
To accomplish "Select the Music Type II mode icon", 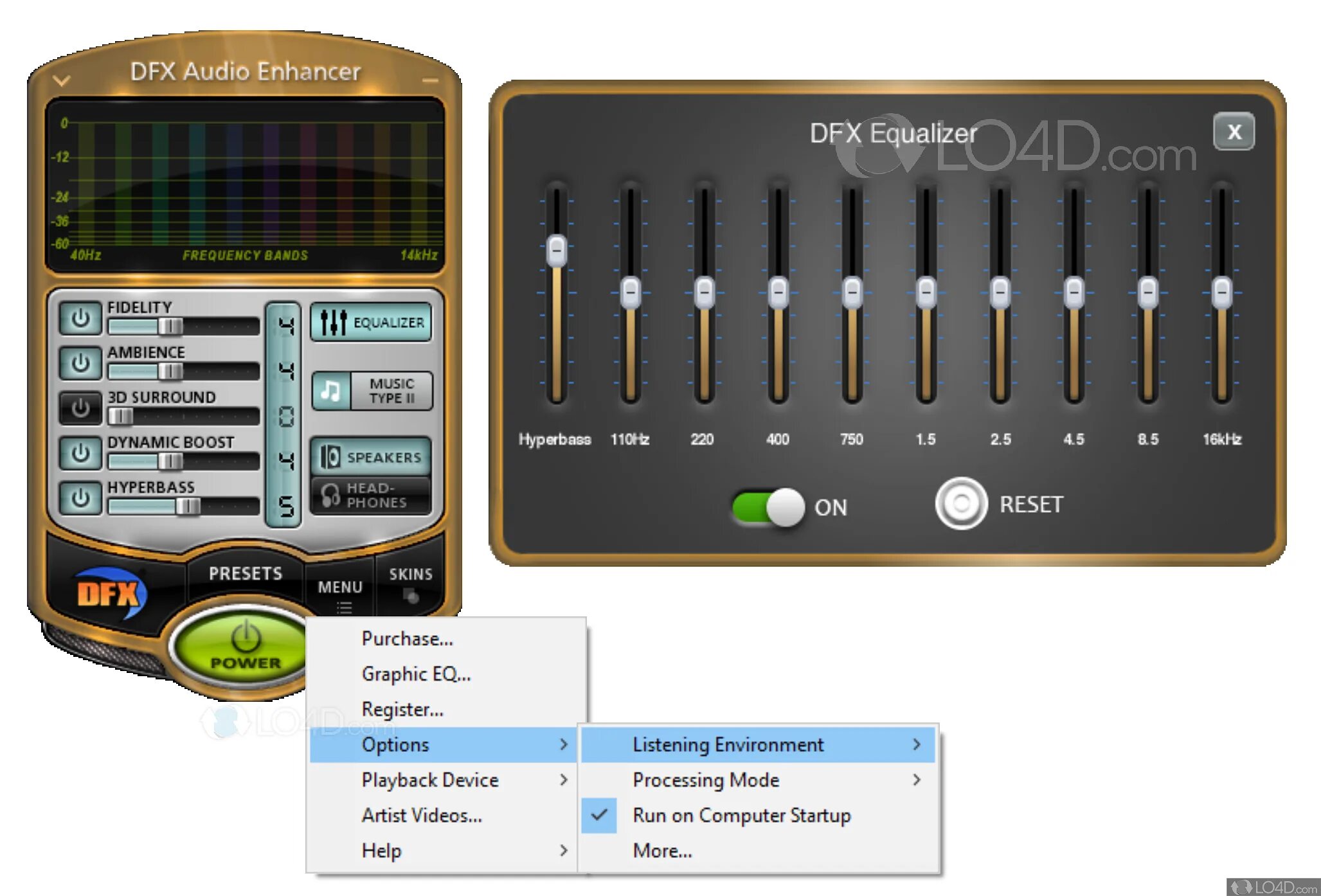I will 331,391.
